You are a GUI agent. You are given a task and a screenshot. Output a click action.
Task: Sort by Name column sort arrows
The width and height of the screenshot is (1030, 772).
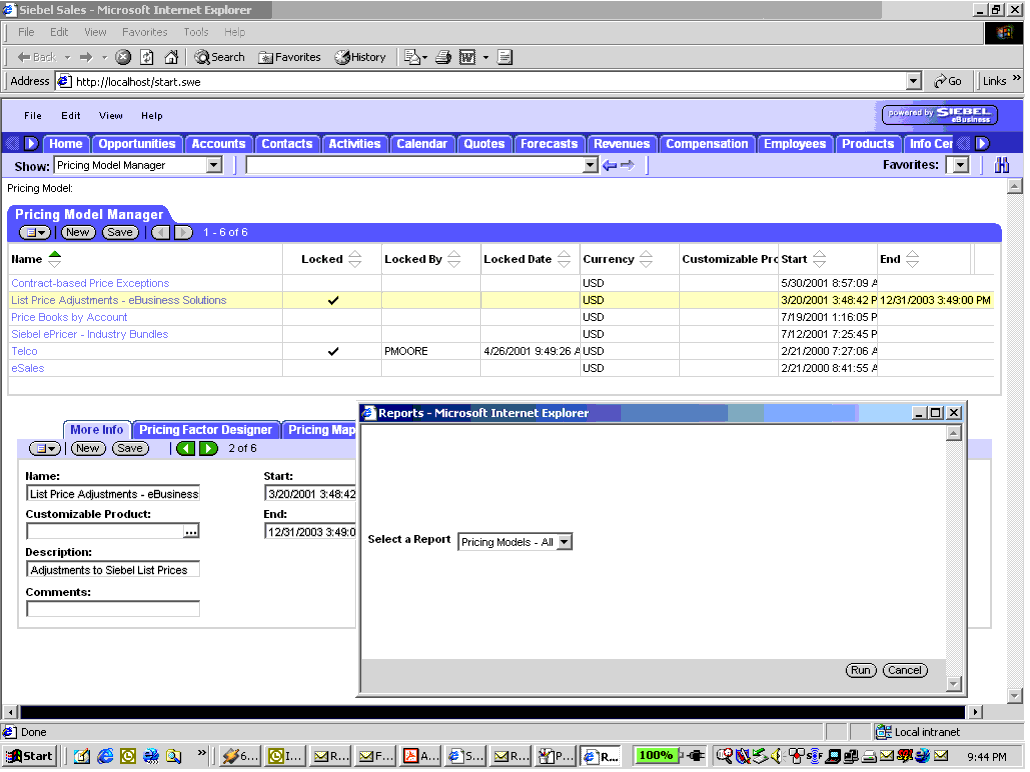point(55,259)
